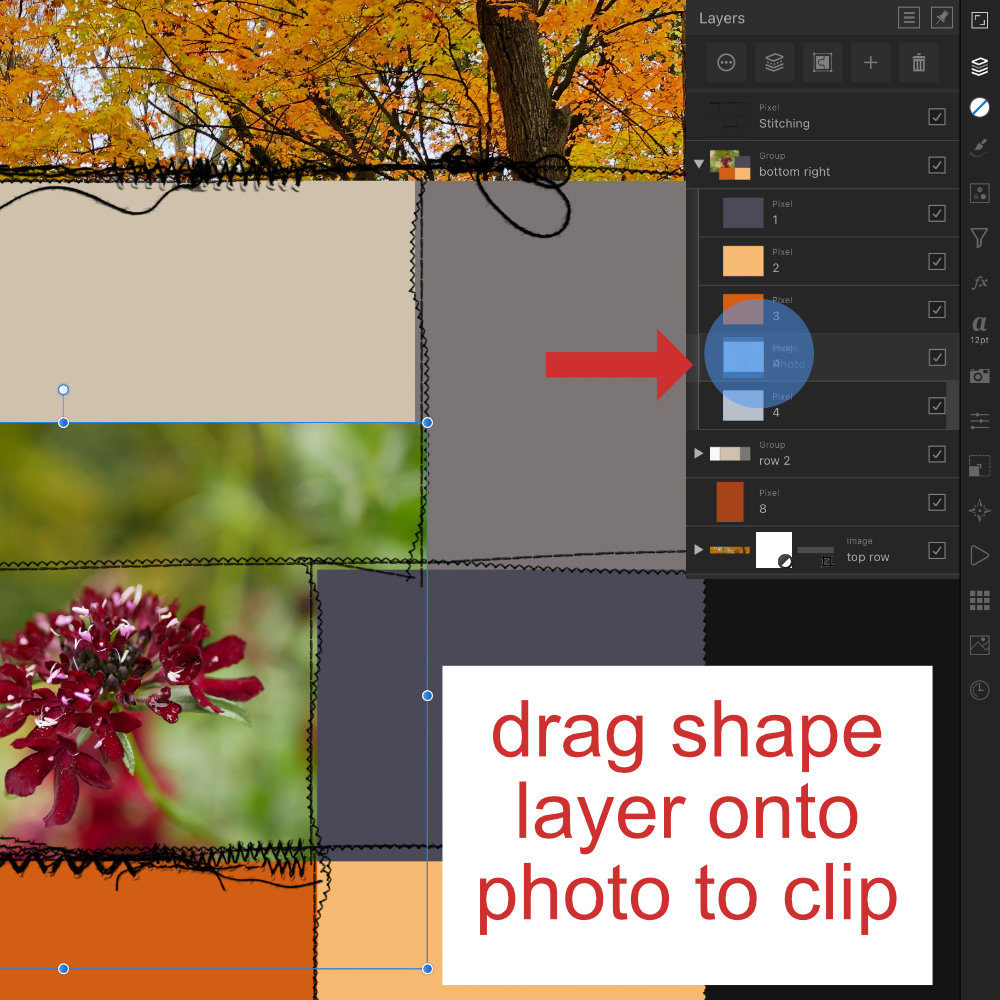Select the top row image layer name
This screenshot has width=1000, height=1000.
867,557
